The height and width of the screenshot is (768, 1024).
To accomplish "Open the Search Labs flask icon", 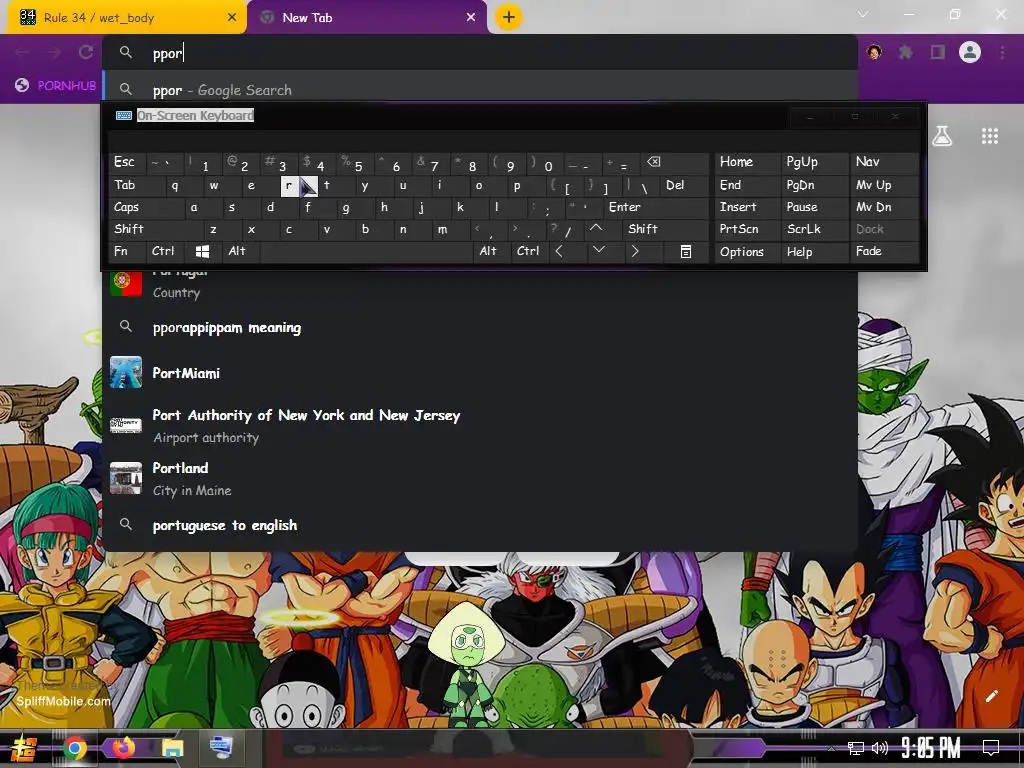I will pyautogui.click(x=942, y=136).
